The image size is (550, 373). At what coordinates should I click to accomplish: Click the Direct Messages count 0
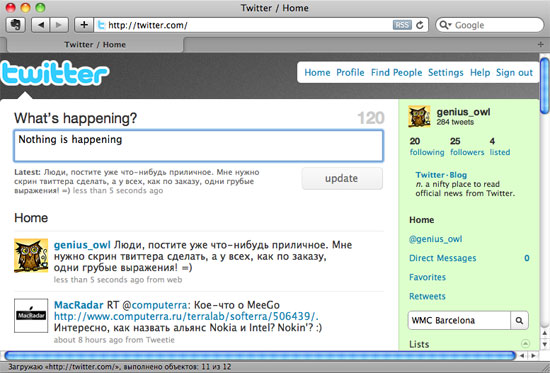[526, 258]
